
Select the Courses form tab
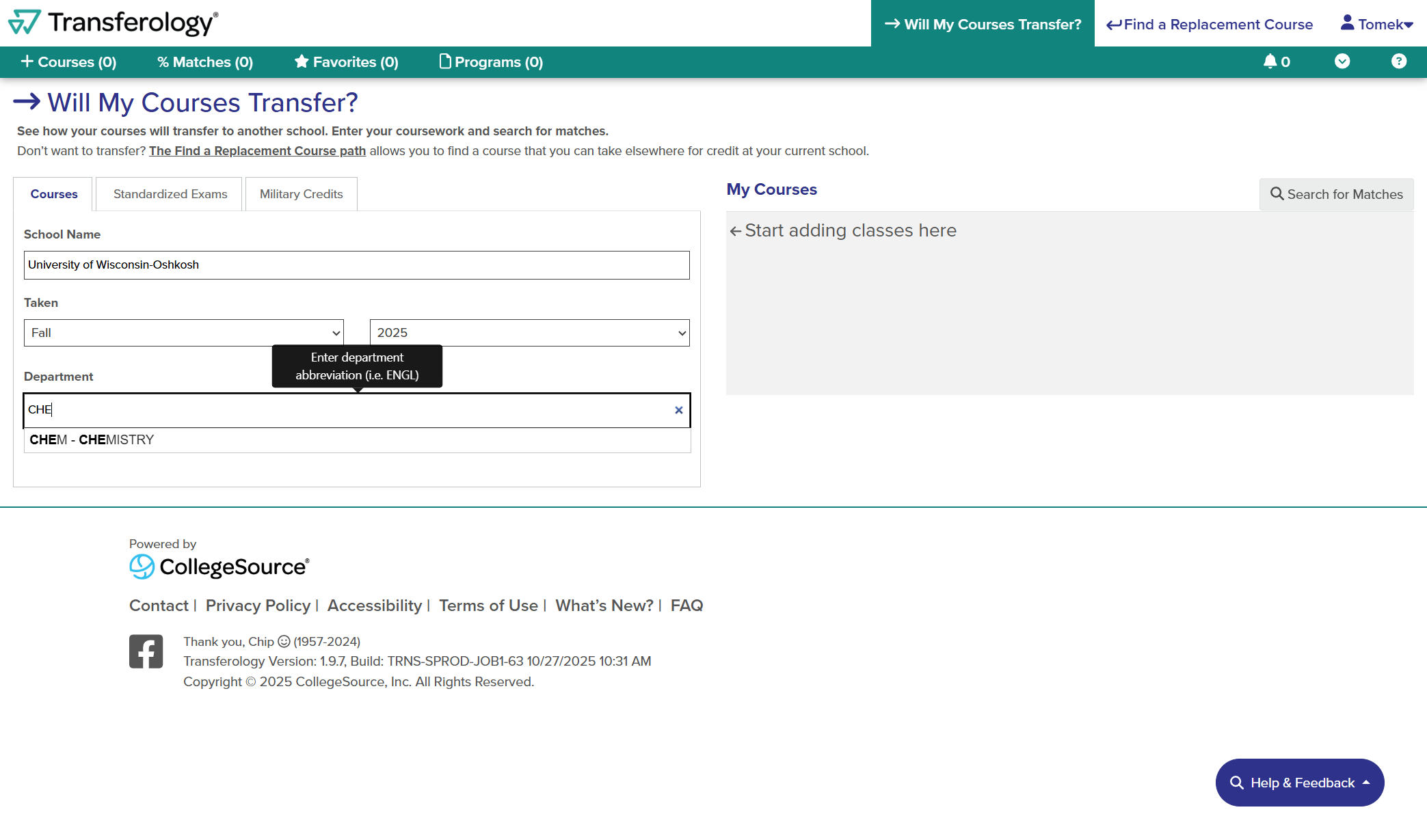click(53, 194)
